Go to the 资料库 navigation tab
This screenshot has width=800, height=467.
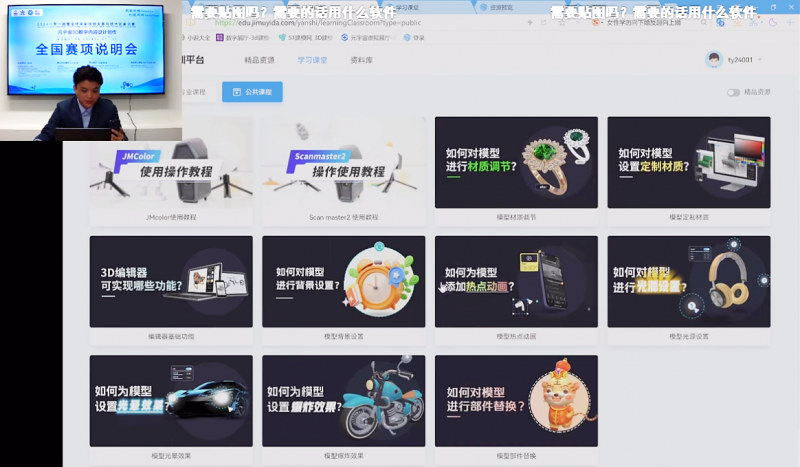coord(361,60)
